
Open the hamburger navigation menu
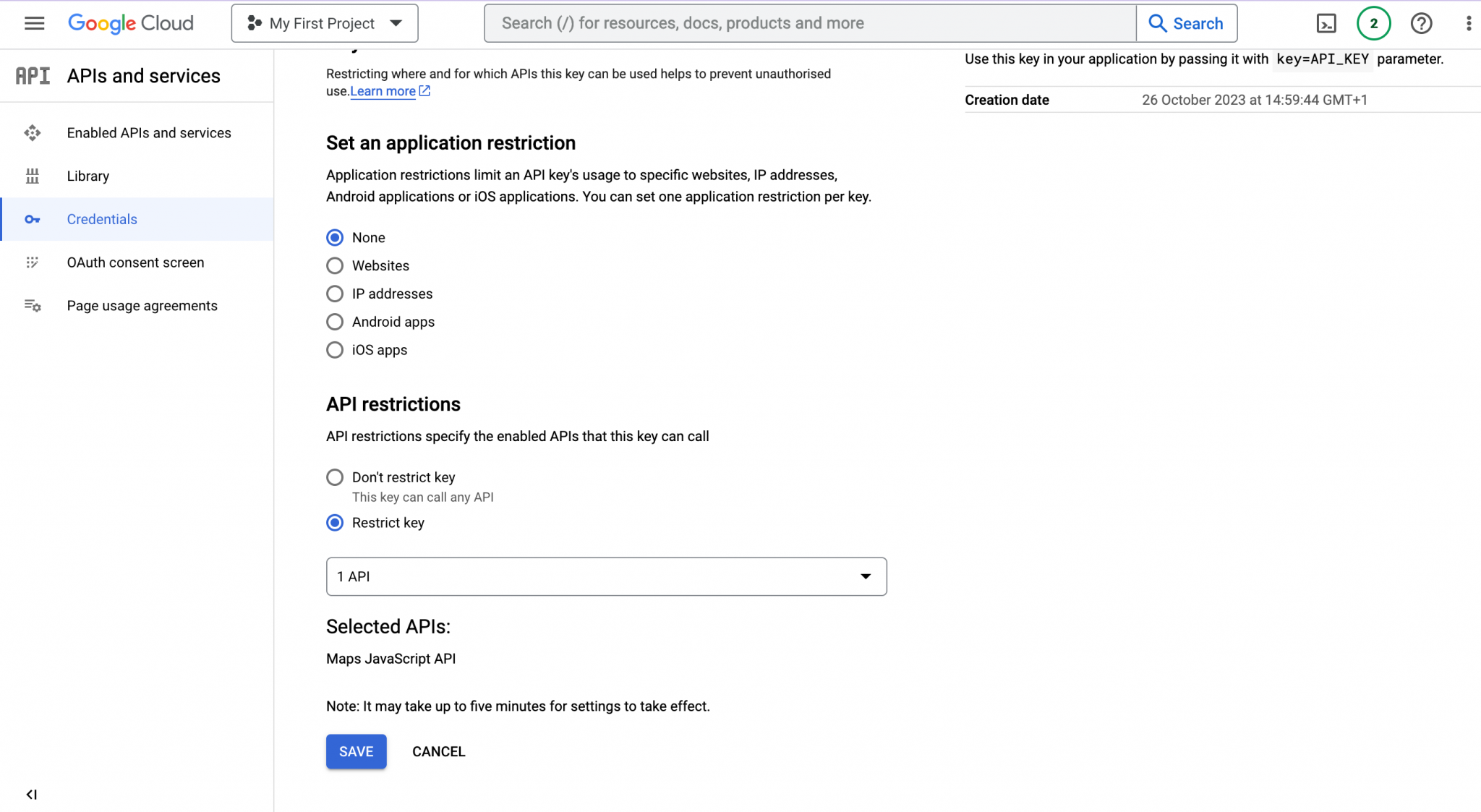34,23
